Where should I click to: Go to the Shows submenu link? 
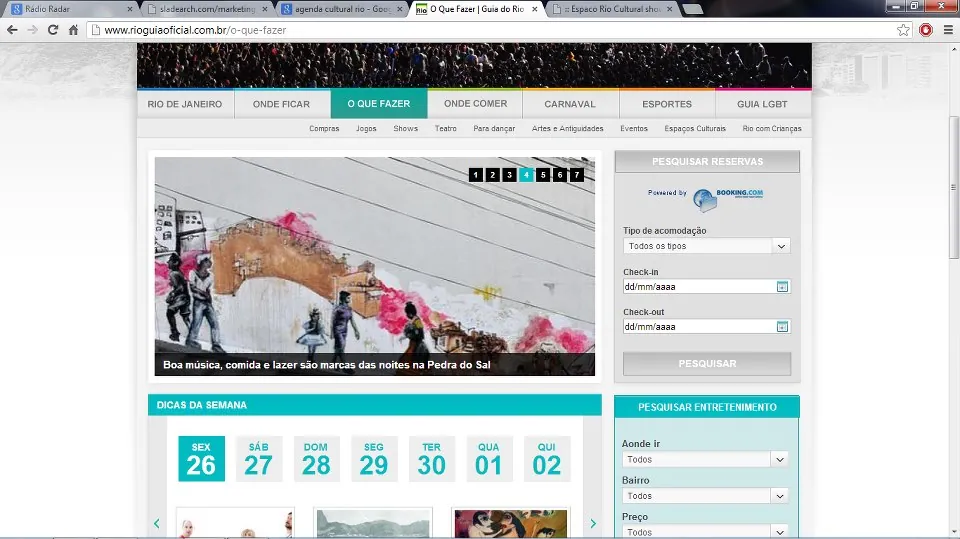tap(405, 129)
